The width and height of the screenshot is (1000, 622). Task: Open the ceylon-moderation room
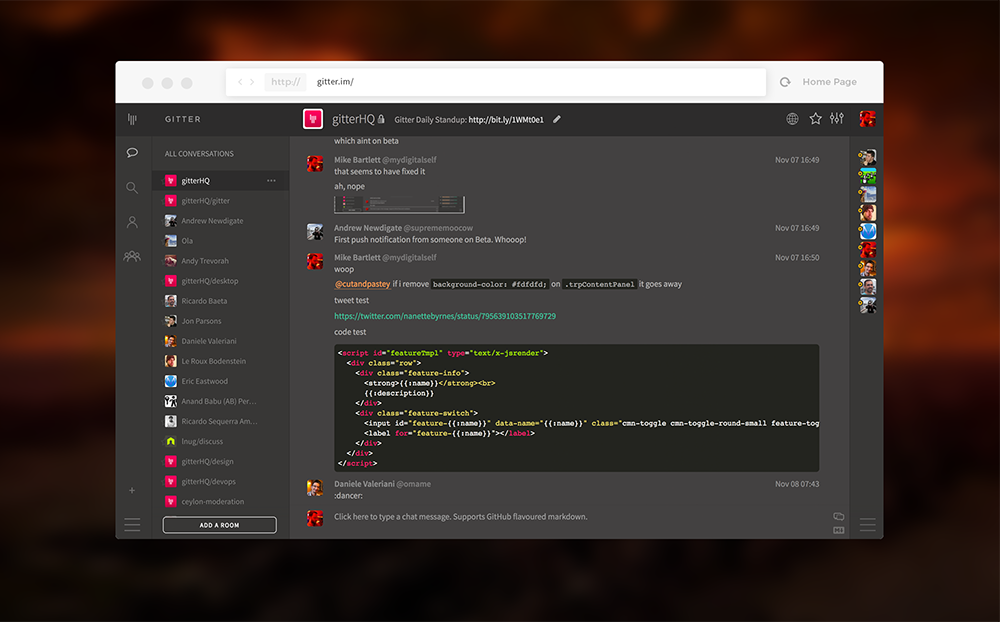click(x=215, y=501)
